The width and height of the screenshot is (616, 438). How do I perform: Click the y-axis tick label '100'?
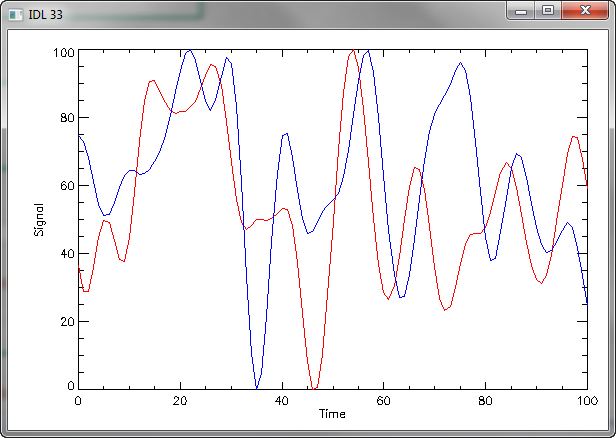coord(62,52)
